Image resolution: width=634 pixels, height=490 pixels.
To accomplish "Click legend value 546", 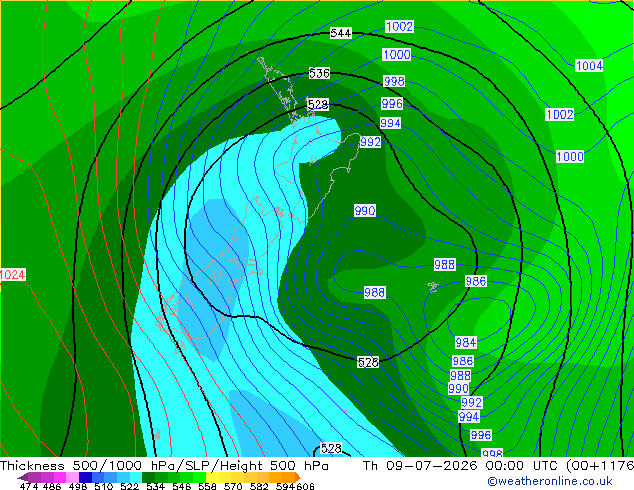I will tap(182, 486).
